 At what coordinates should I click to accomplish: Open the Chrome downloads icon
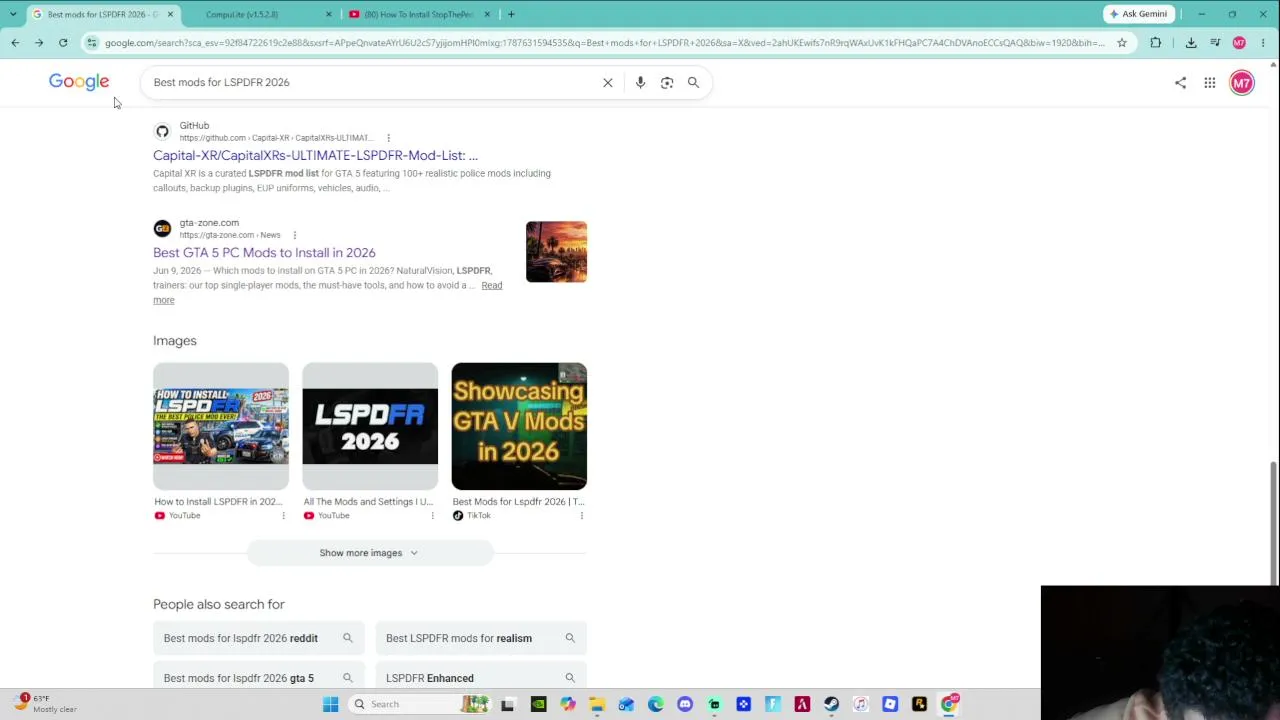tap(1191, 43)
